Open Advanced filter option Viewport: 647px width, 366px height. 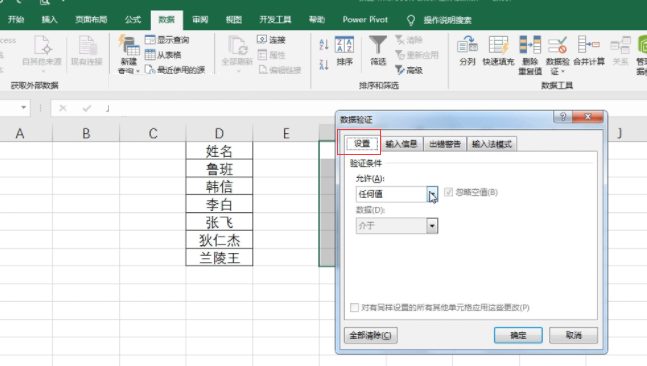click(x=409, y=70)
